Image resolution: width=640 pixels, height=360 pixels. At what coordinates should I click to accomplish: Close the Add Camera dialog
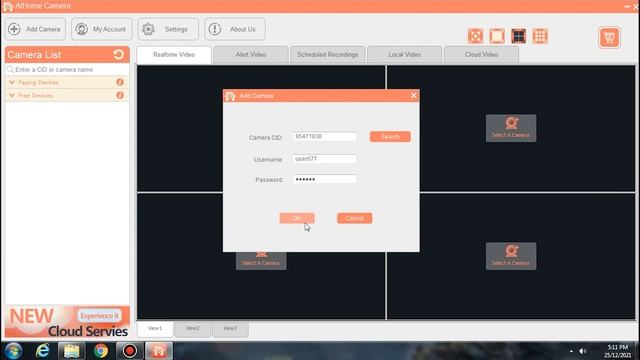(413, 96)
